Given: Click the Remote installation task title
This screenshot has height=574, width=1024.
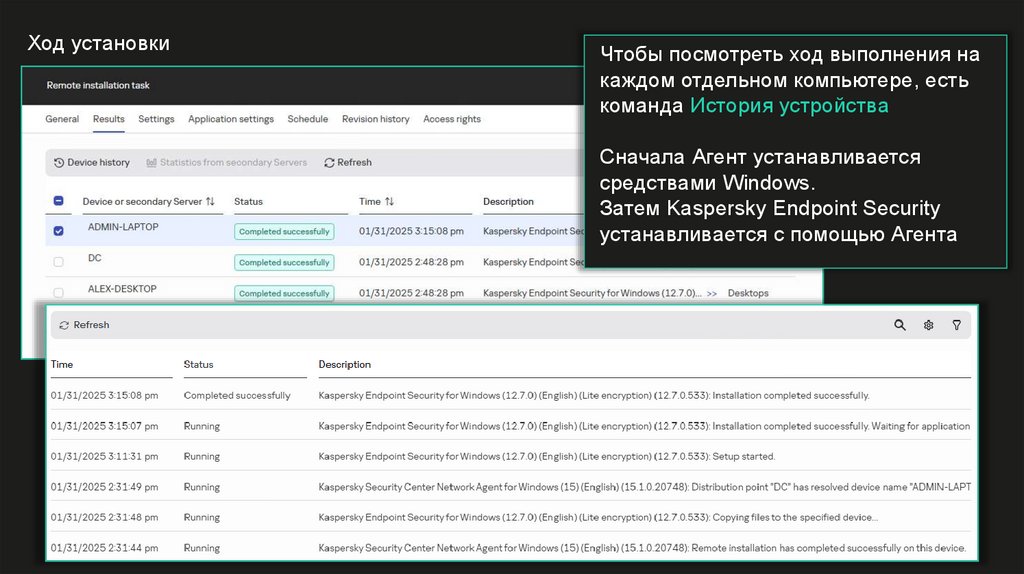Looking at the screenshot, I should click(98, 86).
